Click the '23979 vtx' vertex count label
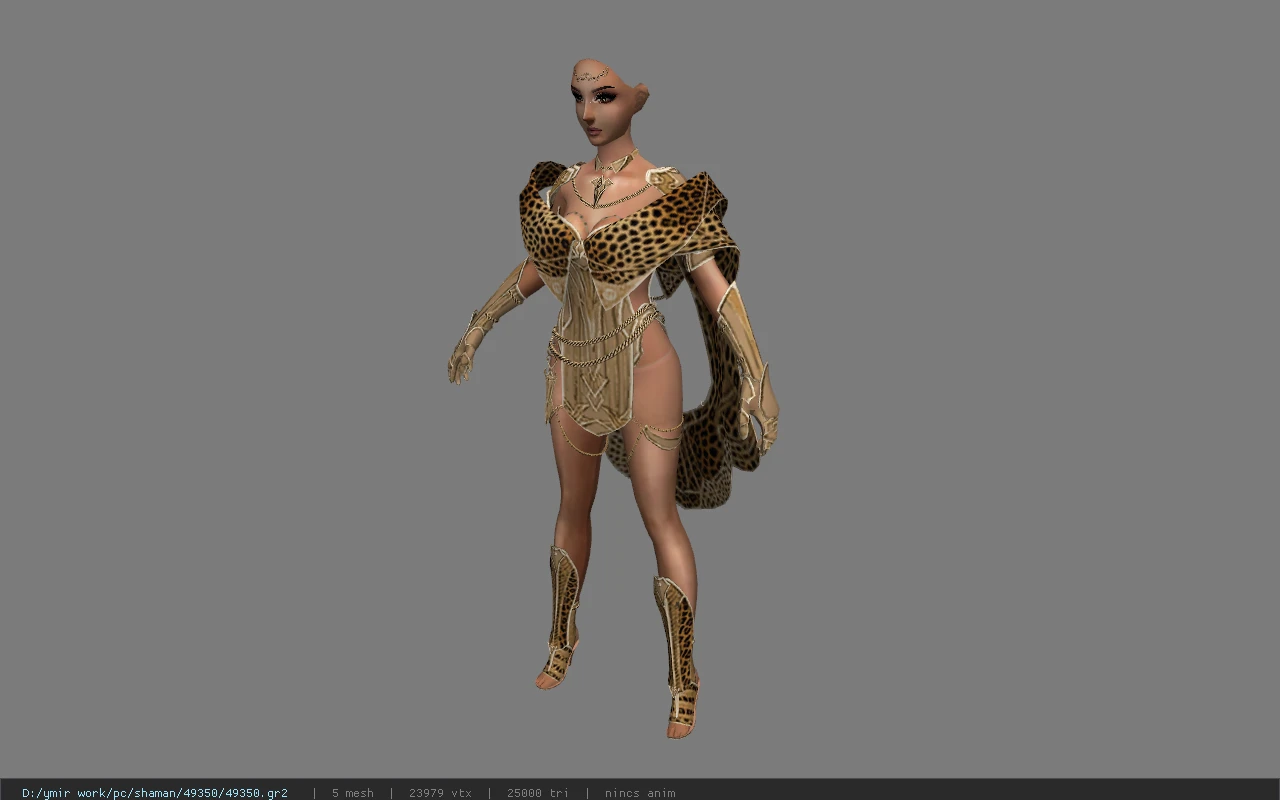 [440, 793]
